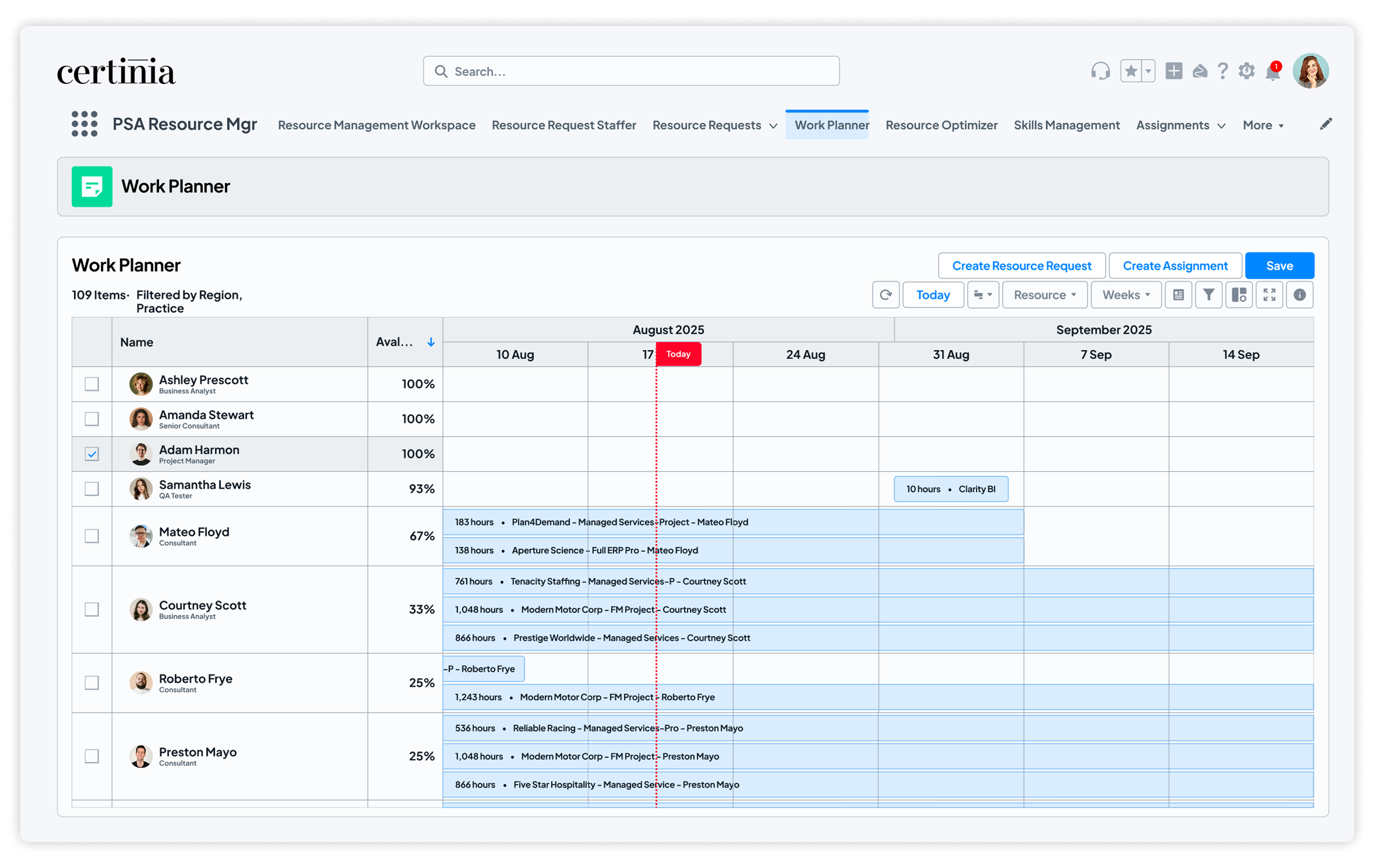The height and width of the screenshot is (868, 1374).
Task: Open the Resource grouping dropdown
Action: [1045, 295]
